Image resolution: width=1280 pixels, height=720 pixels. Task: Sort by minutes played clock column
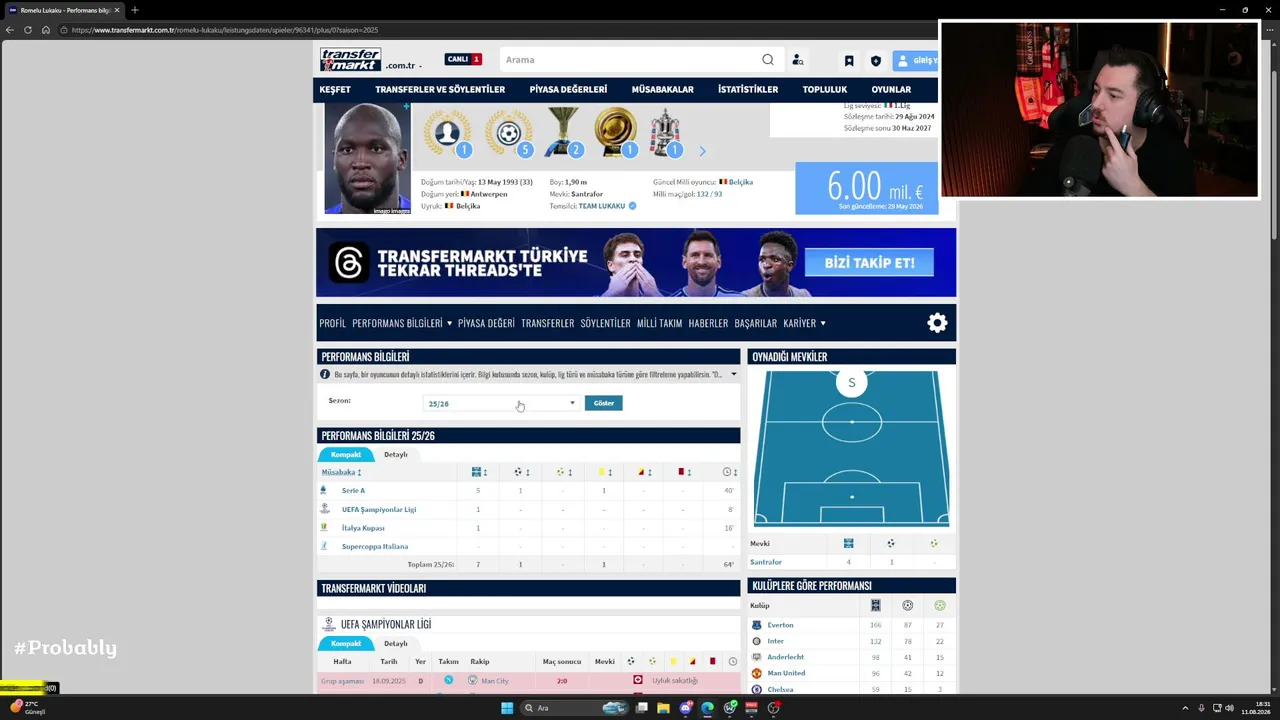click(x=730, y=472)
